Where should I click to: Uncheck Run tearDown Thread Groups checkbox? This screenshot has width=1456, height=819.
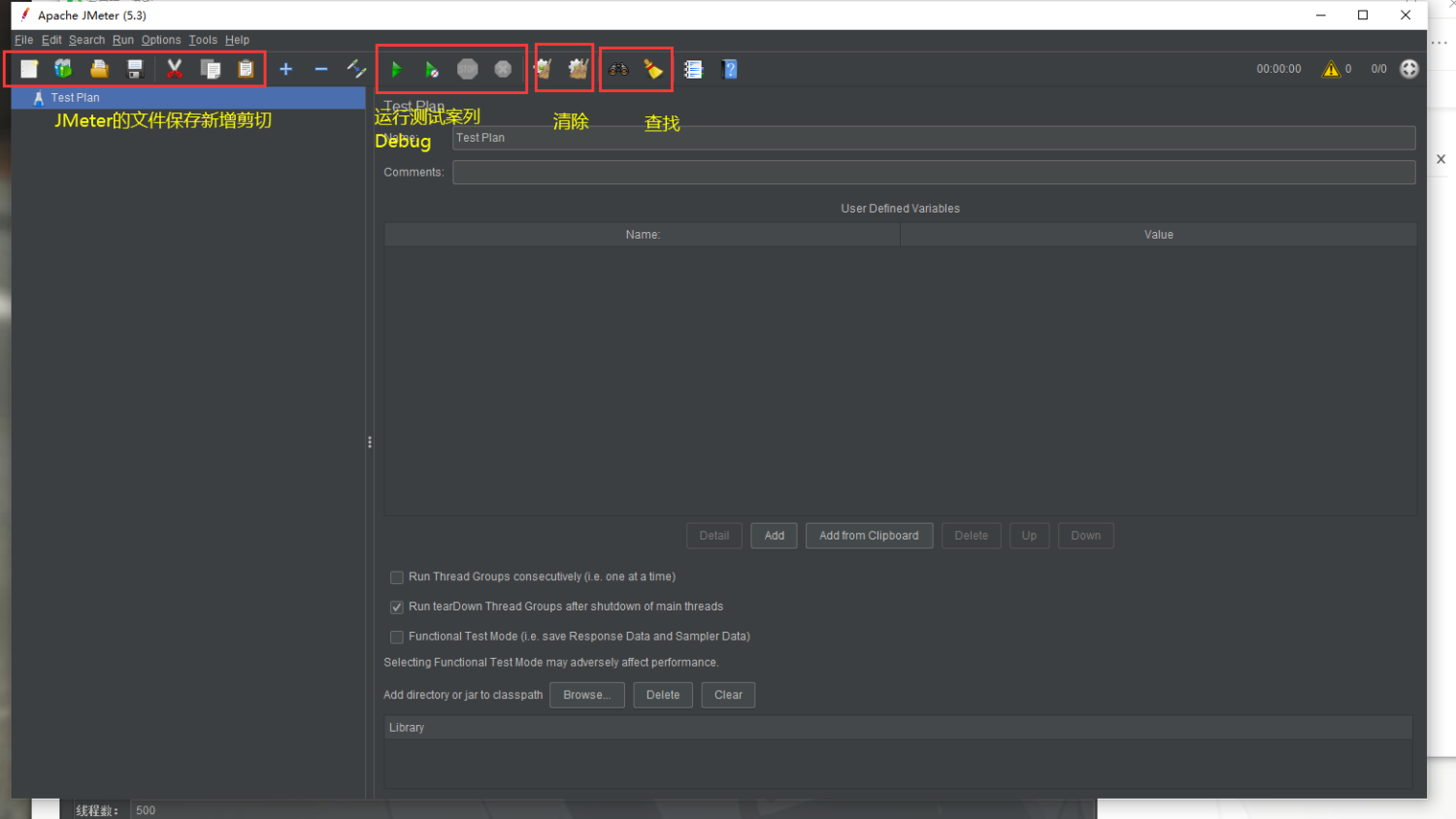tap(397, 607)
